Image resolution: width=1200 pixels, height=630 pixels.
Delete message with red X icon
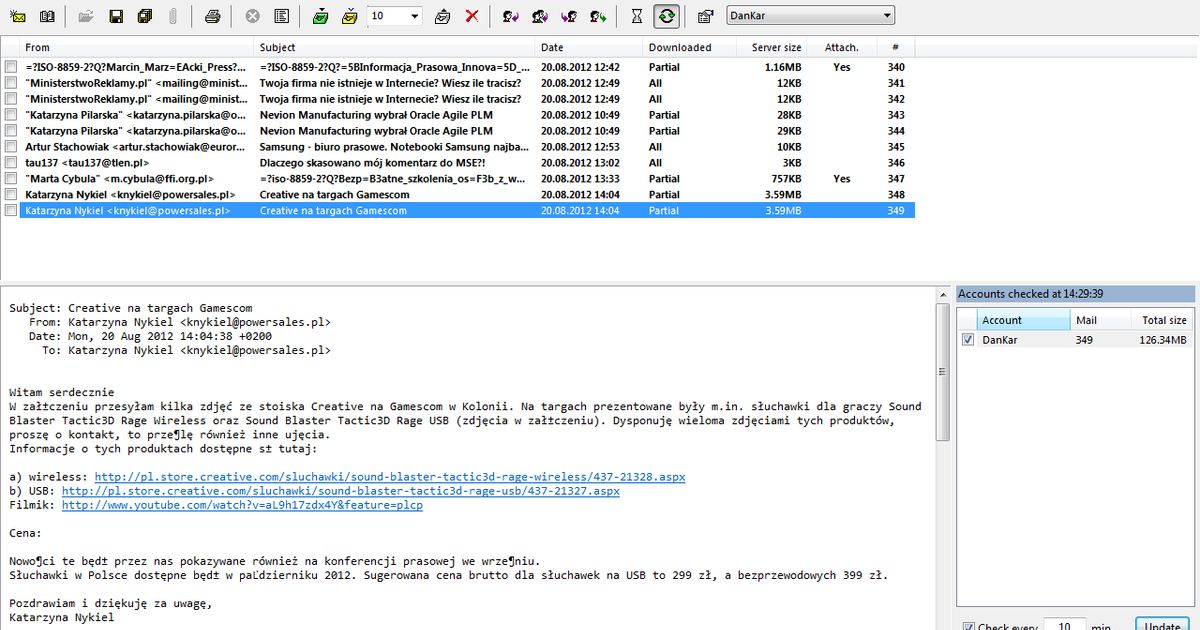[x=472, y=16]
